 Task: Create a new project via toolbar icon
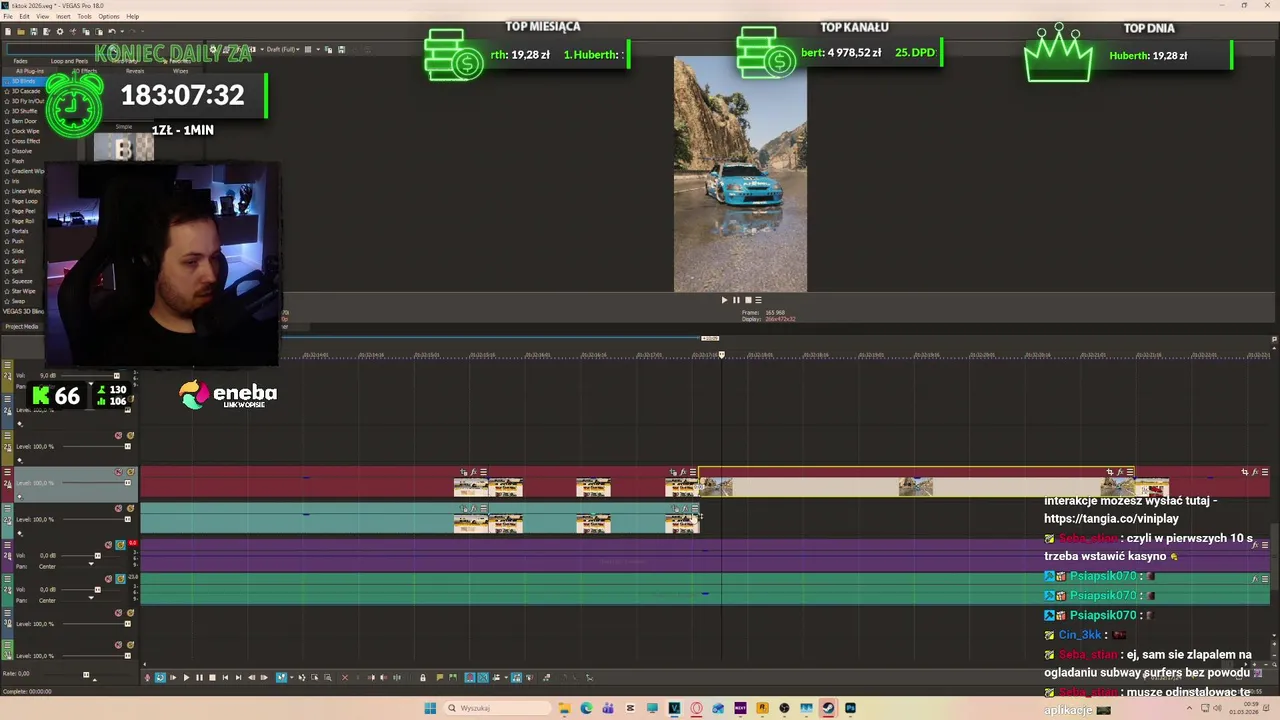pyautogui.click(x=8, y=32)
